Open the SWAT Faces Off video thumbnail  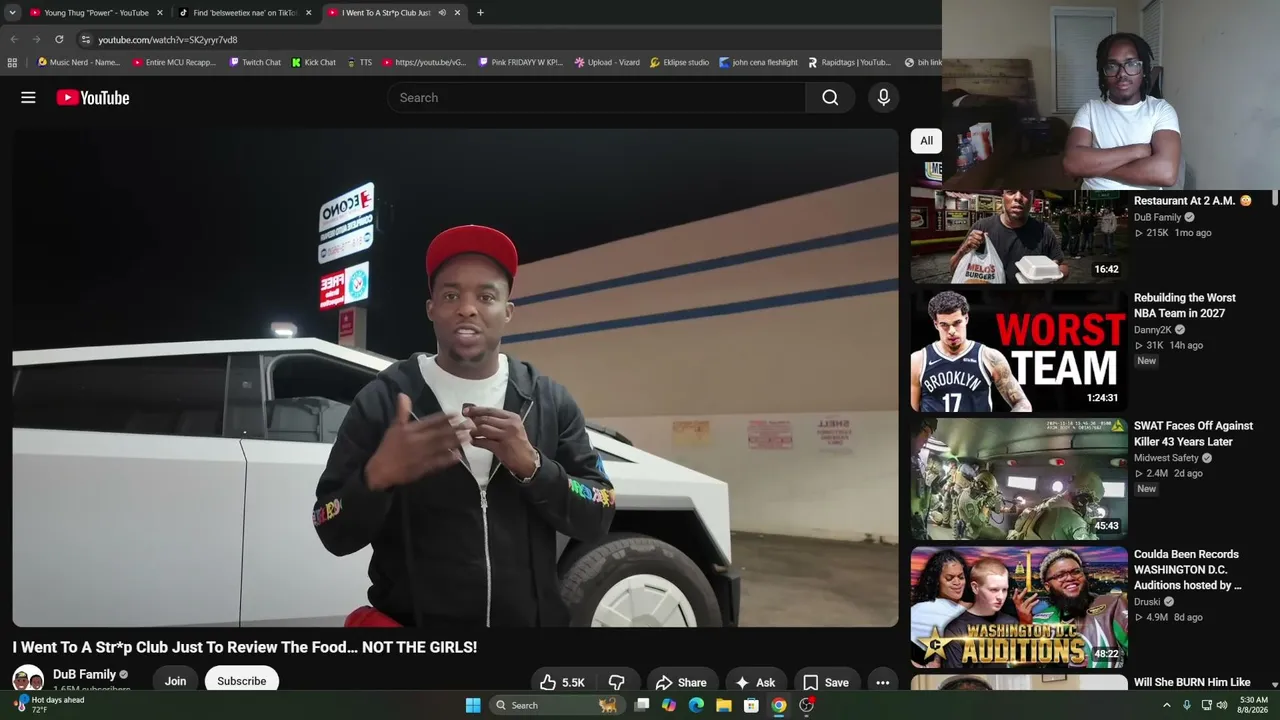[1018, 478]
